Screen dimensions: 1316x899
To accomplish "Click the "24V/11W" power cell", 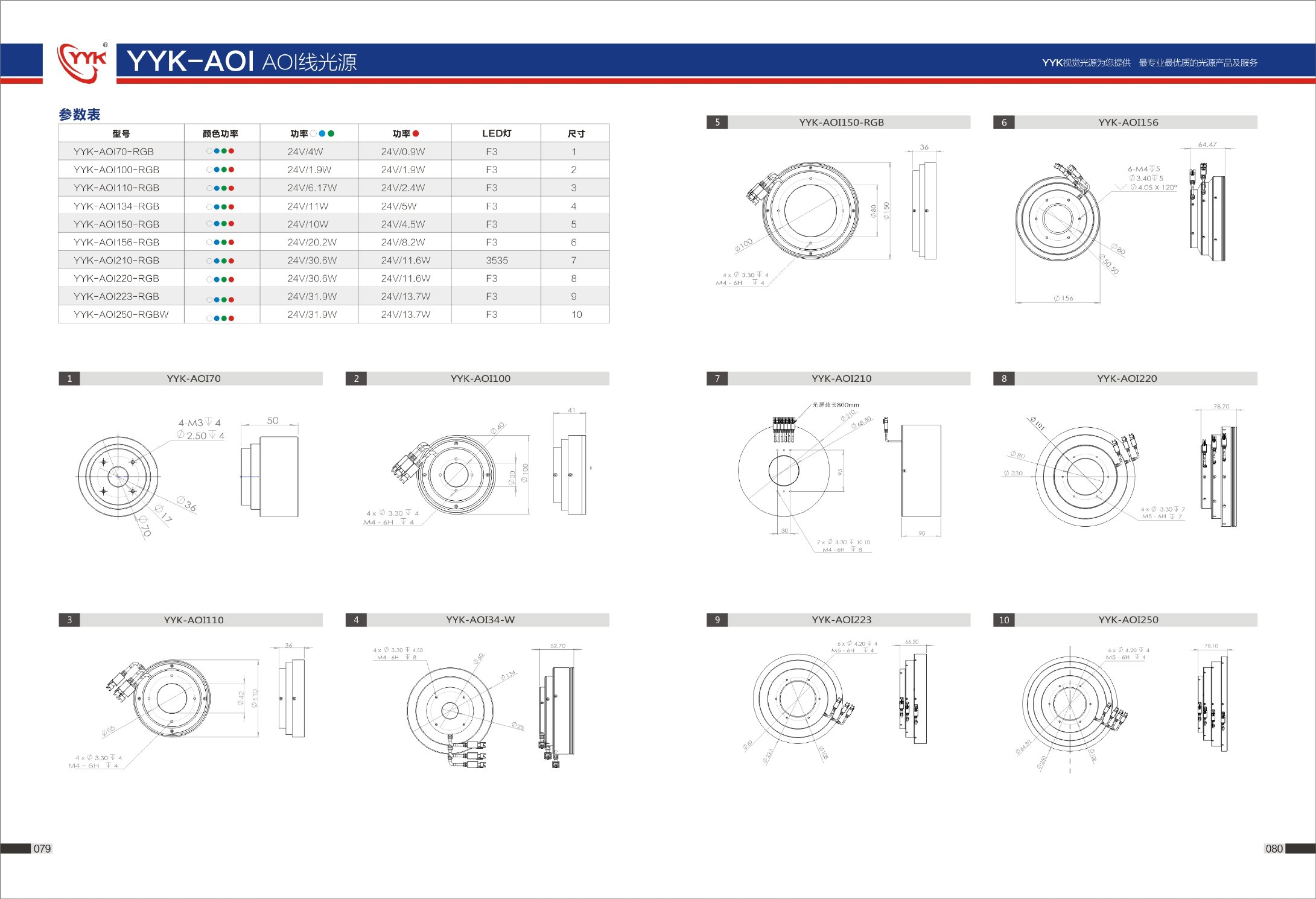I will [x=308, y=206].
